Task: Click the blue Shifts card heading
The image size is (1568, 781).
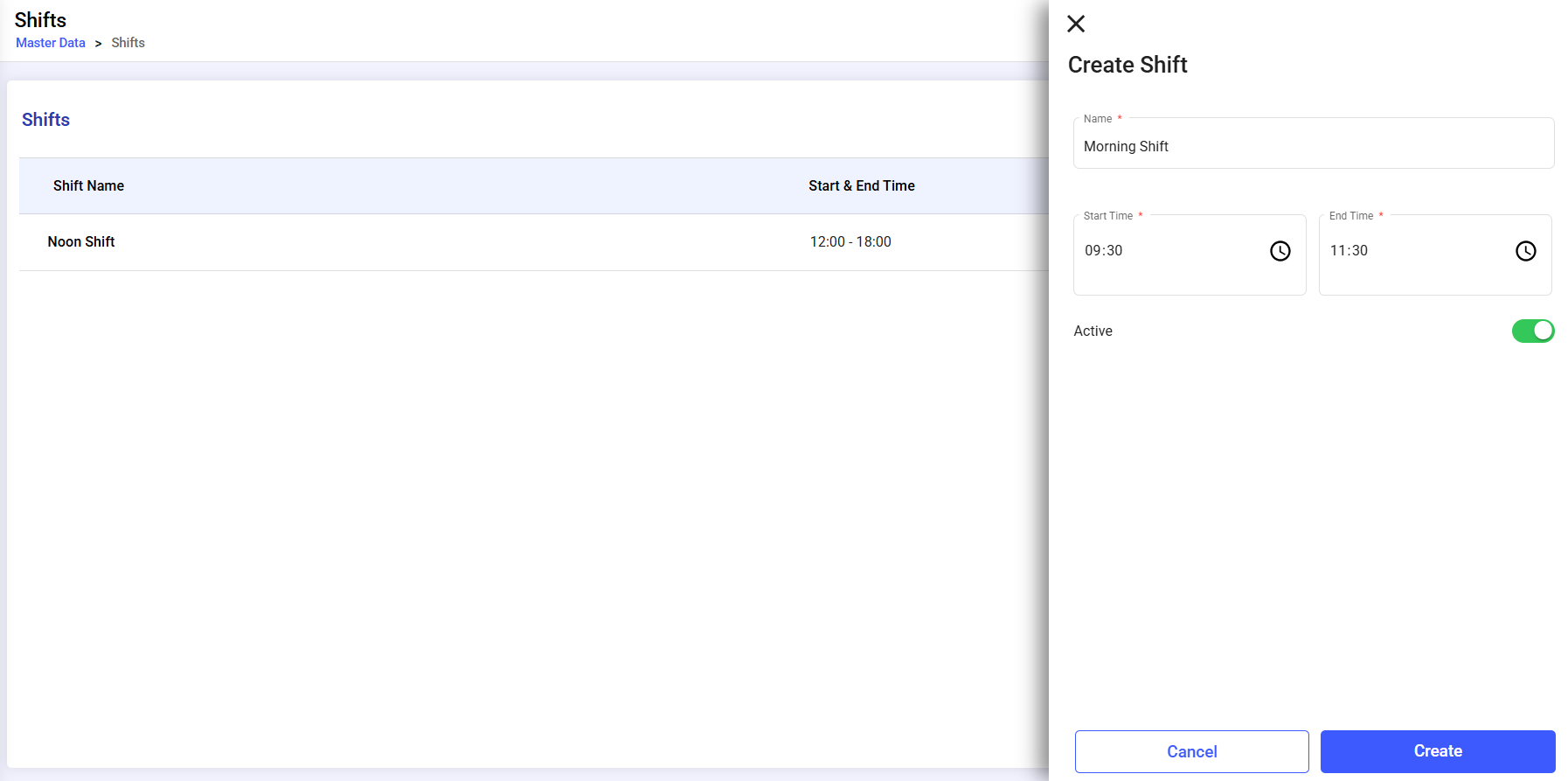Action: pyautogui.click(x=45, y=120)
